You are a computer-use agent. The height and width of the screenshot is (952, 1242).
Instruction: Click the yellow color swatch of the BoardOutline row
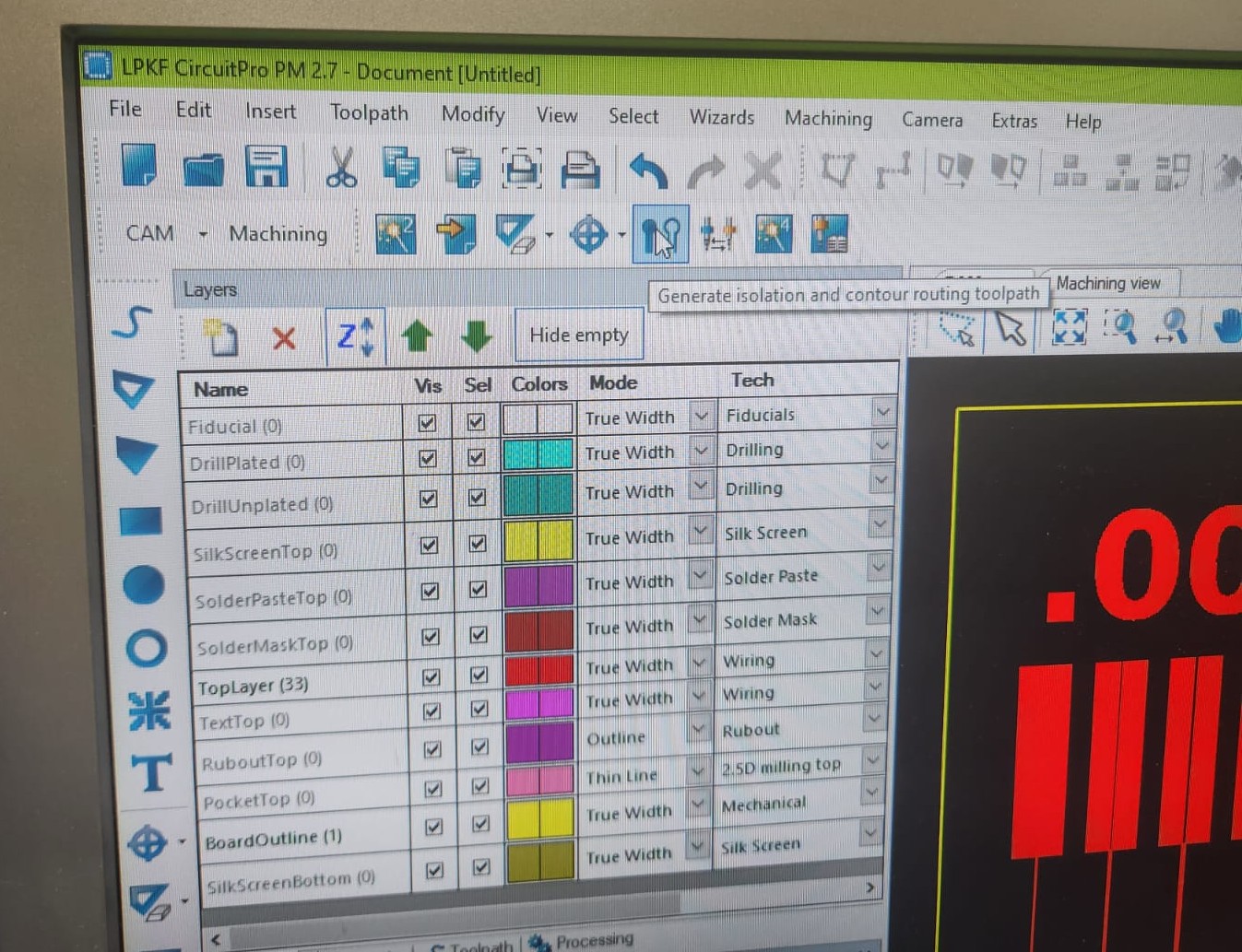click(x=539, y=819)
